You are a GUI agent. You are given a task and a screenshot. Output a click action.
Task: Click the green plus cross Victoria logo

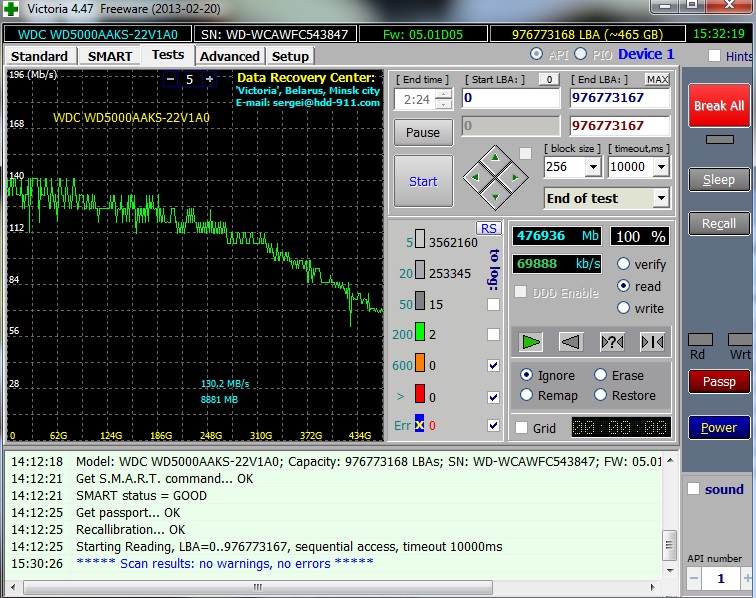coord(11,9)
